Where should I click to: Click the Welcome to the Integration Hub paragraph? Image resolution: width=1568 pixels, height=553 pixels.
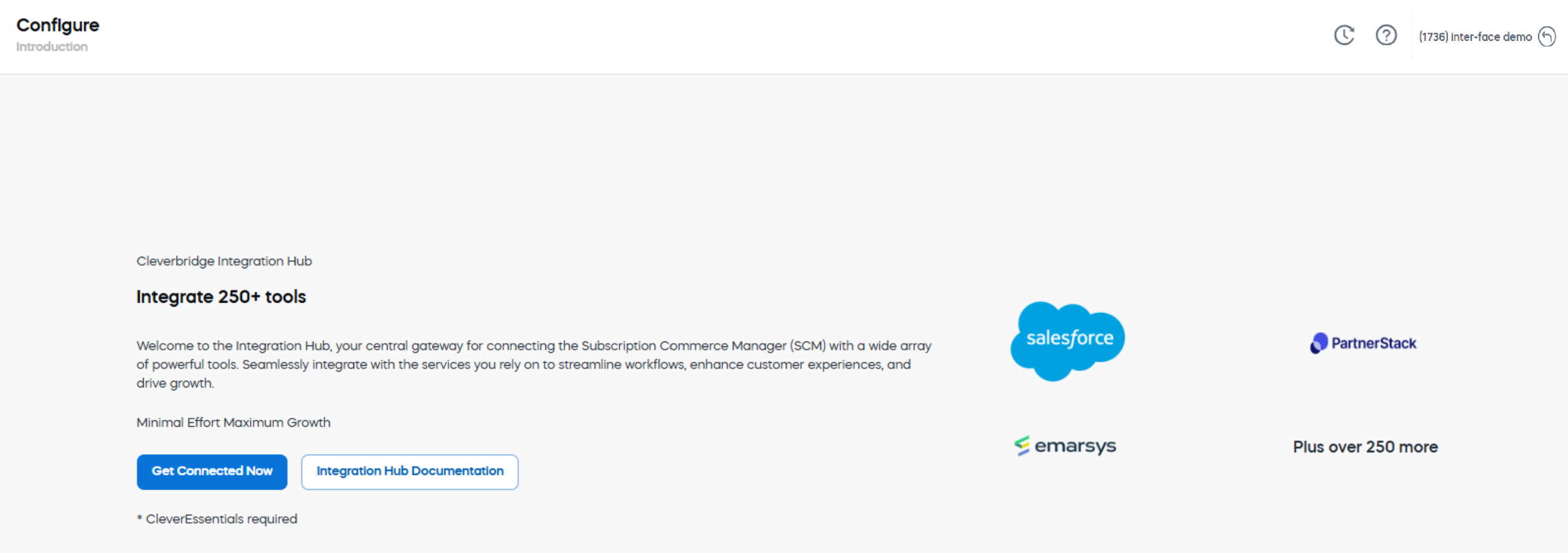tap(534, 364)
